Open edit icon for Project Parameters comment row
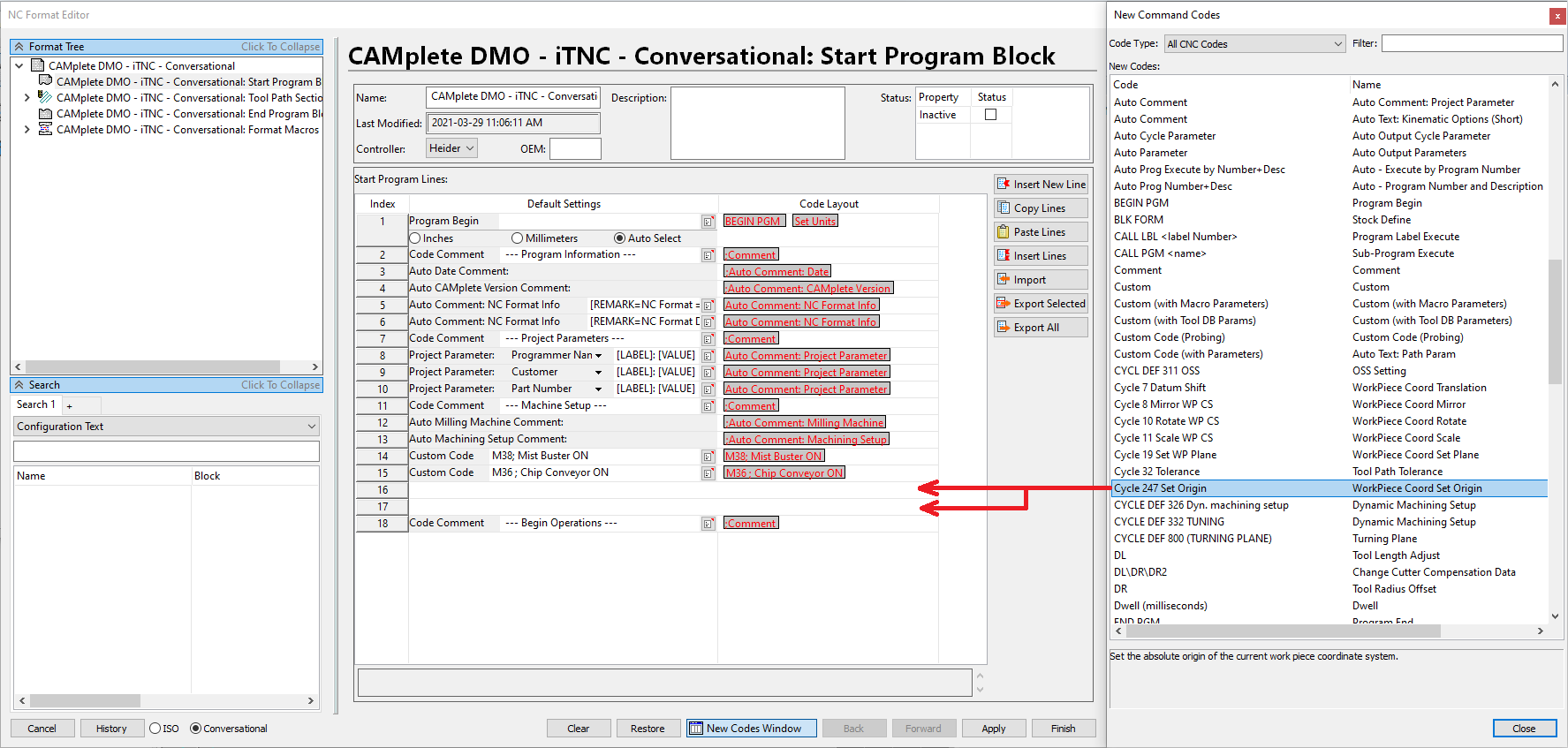The width and height of the screenshot is (1568, 748). click(x=708, y=339)
